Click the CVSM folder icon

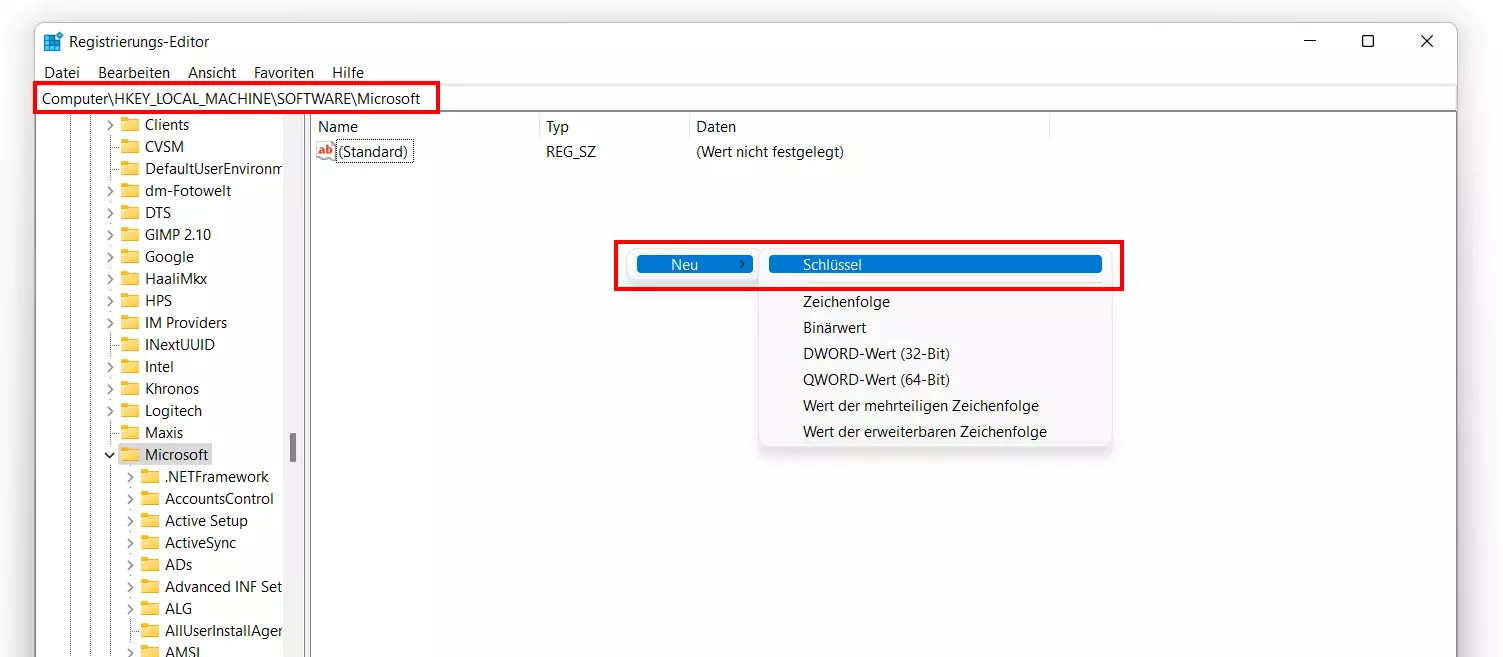click(130, 147)
